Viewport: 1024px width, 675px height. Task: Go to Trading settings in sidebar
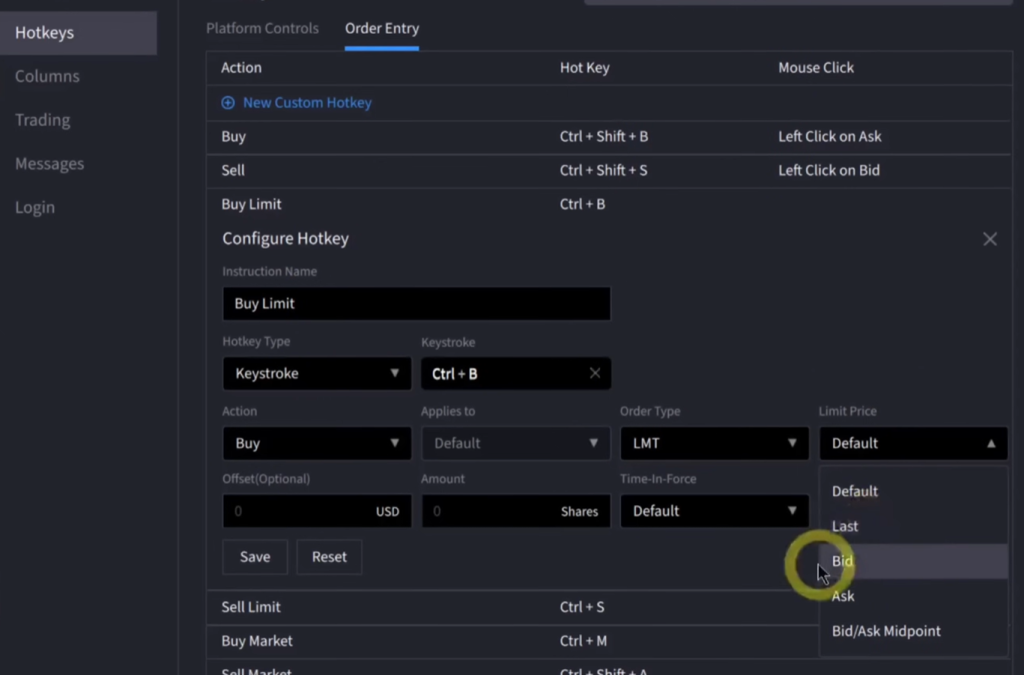[42, 120]
